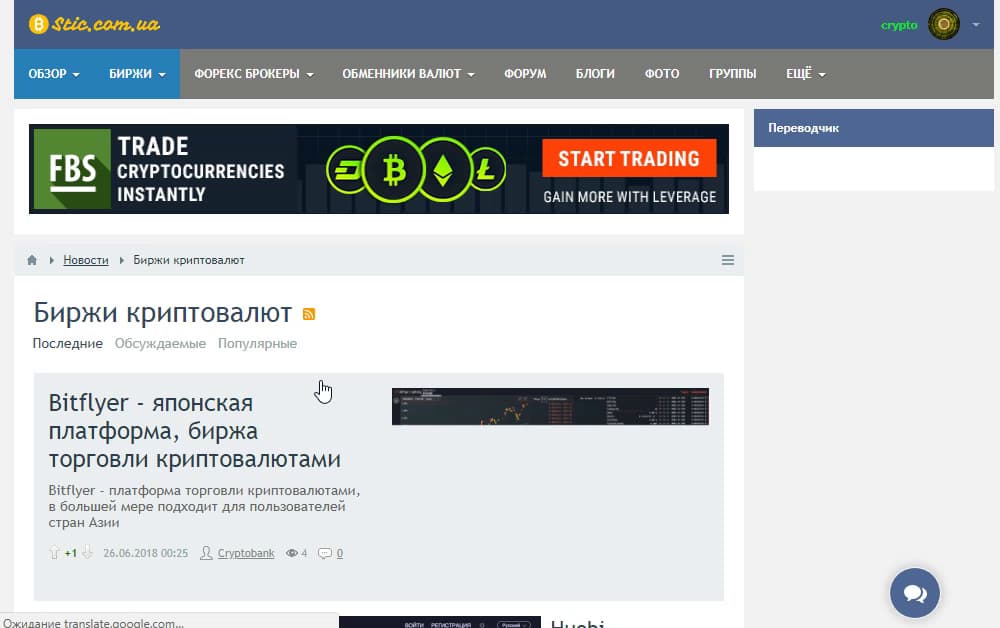This screenshot has height=628, width=1000.
Task: Click the Bitflyer comments icon
Action: click(x=325, y=553)
